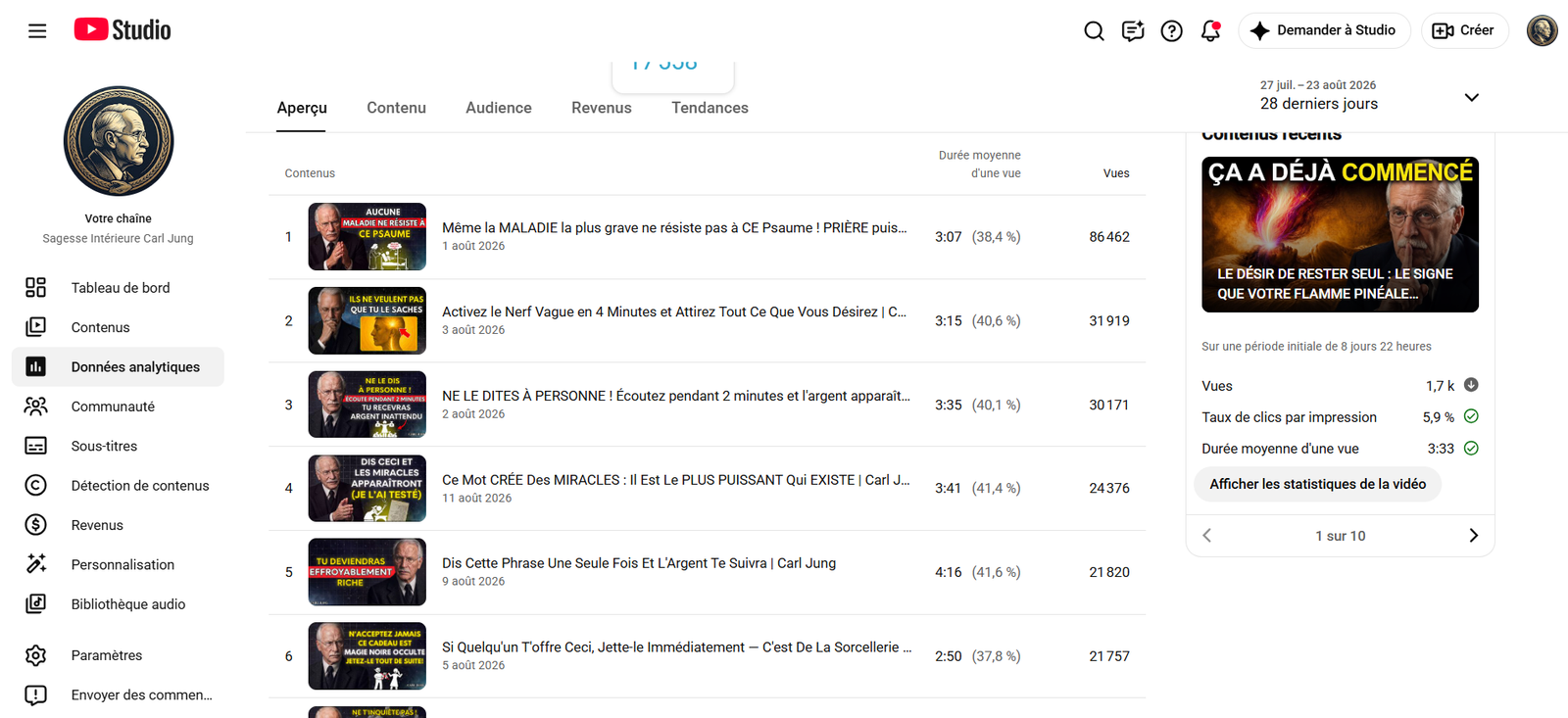Viewport: 1568px width, 718px height.
Task: Click the Paramètres gear icon
Action: click(x=36, y=655)
